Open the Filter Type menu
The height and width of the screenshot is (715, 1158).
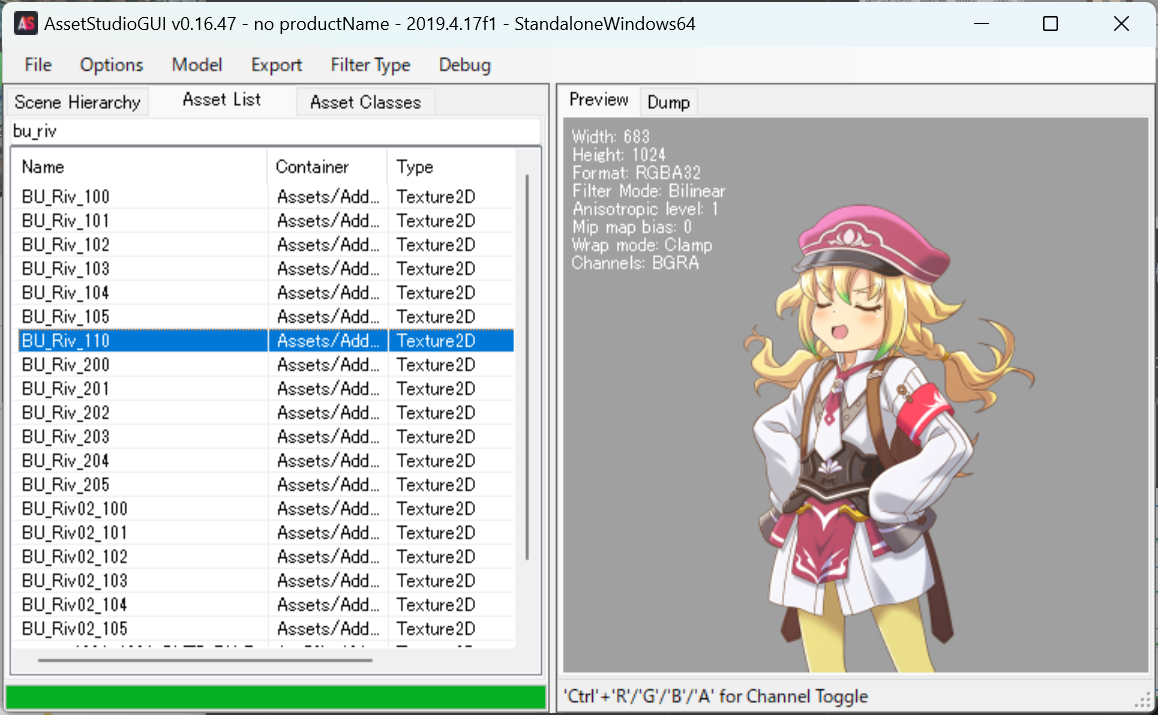coord(370,65)
